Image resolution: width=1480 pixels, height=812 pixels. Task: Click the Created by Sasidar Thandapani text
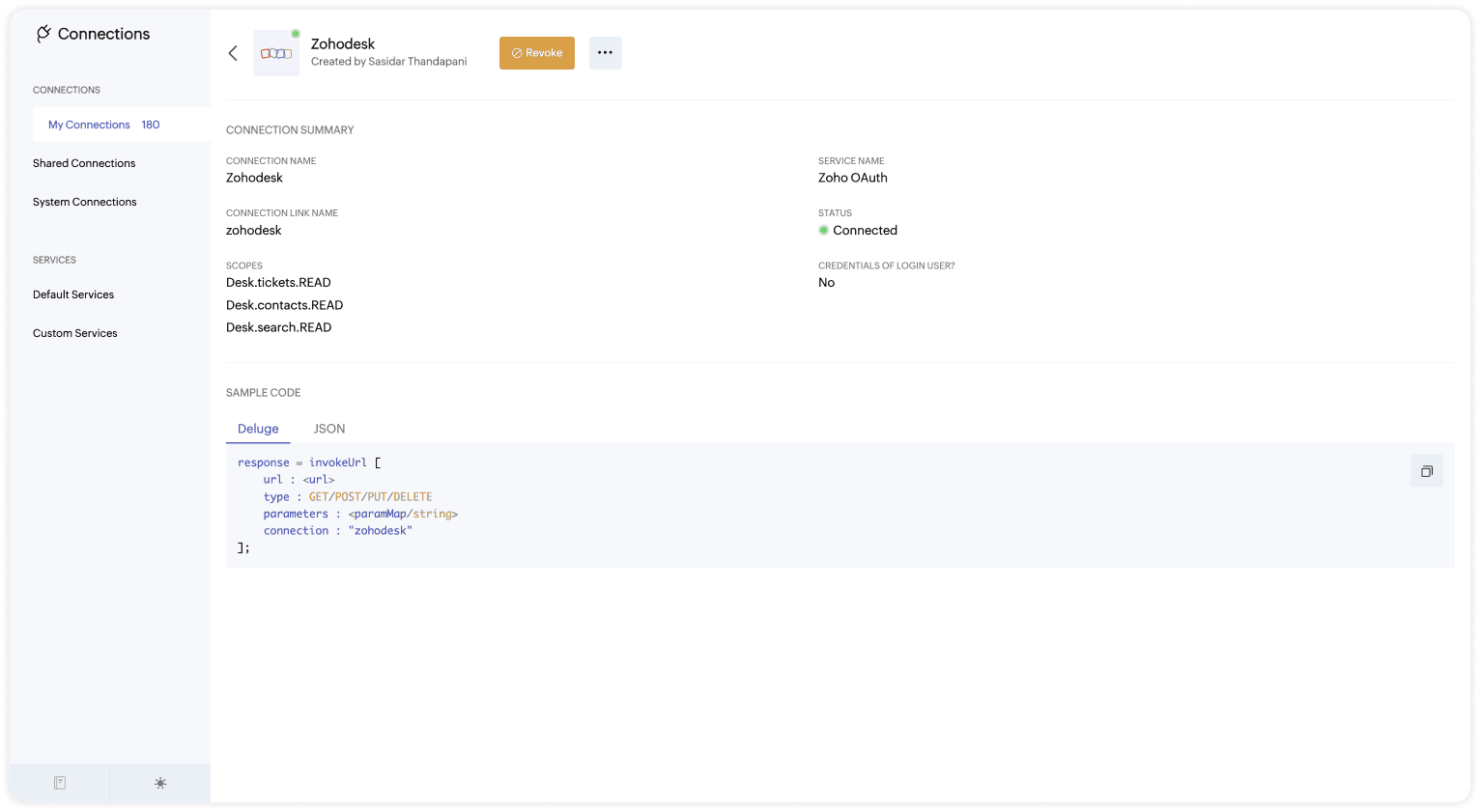[389, 62]
